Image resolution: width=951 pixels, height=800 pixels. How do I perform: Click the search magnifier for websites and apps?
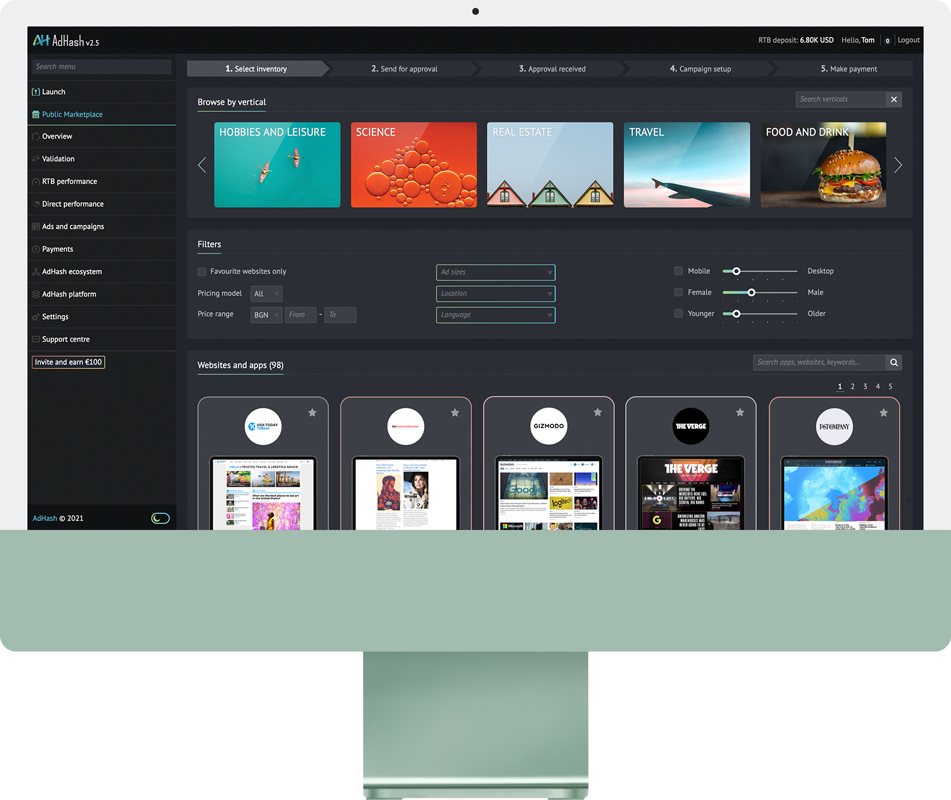point(894,362)
